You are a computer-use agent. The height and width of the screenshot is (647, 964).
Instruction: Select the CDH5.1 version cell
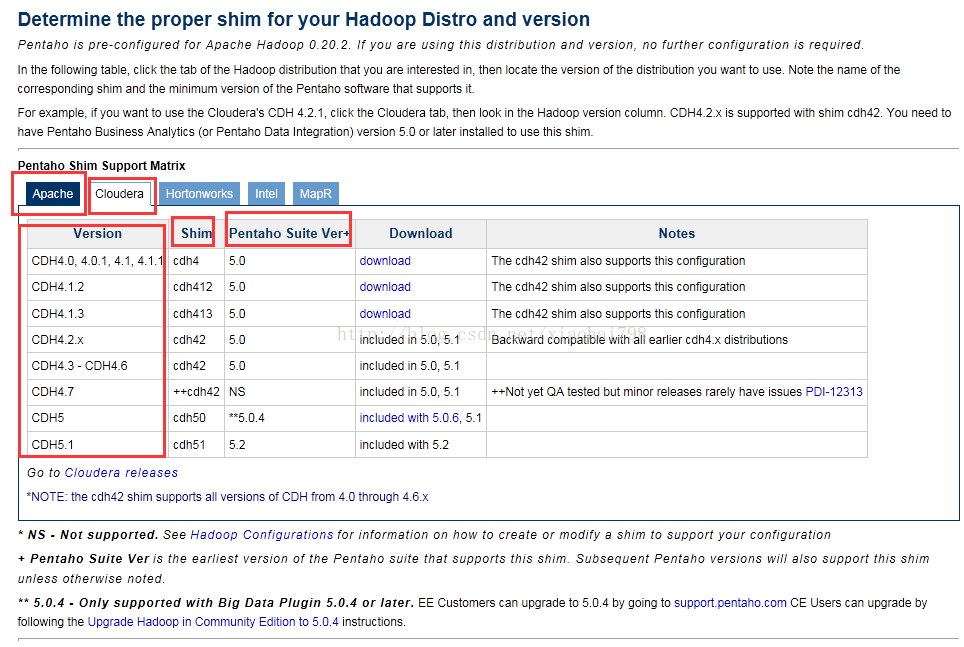(x=98, y=445)
